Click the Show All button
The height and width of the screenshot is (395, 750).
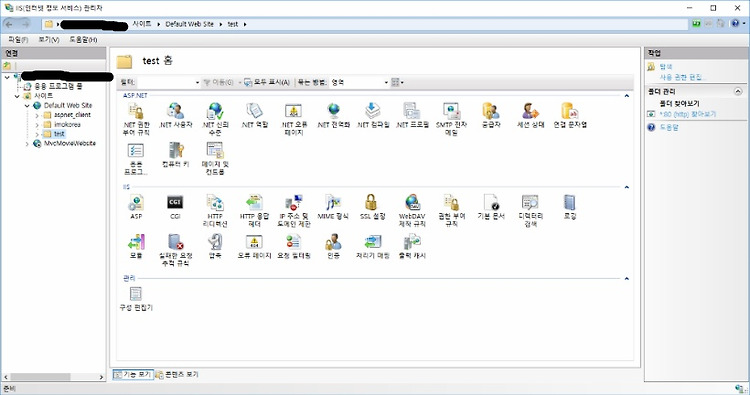(267, 82)
